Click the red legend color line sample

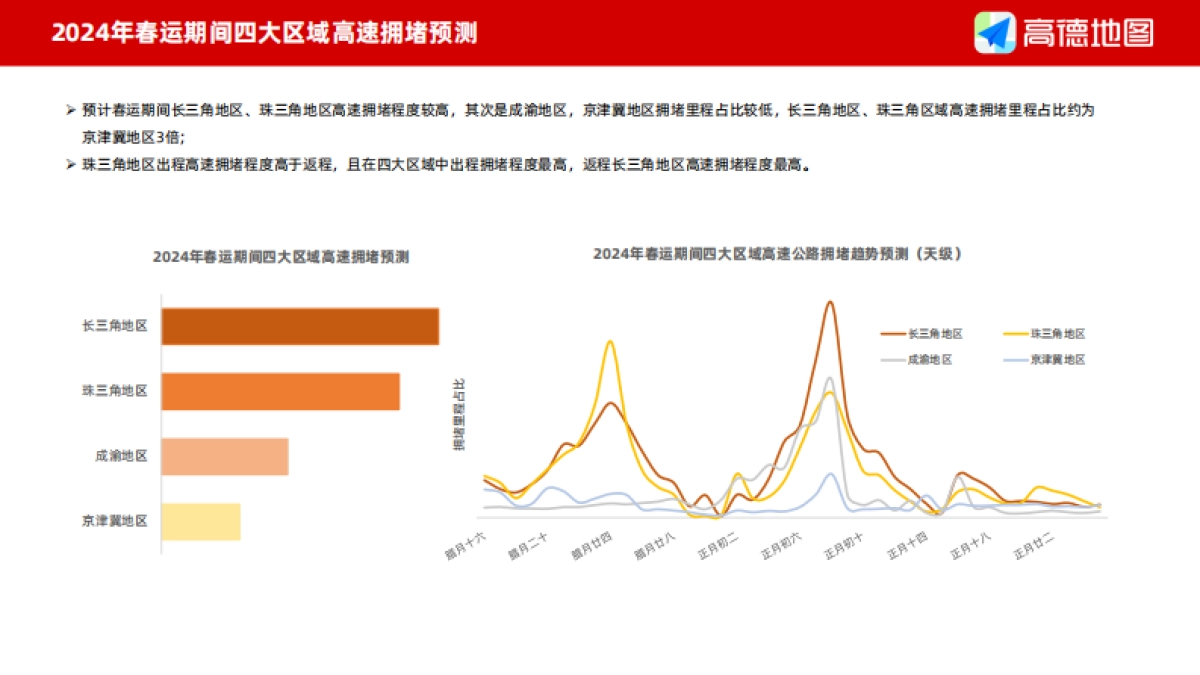(895, 334)
